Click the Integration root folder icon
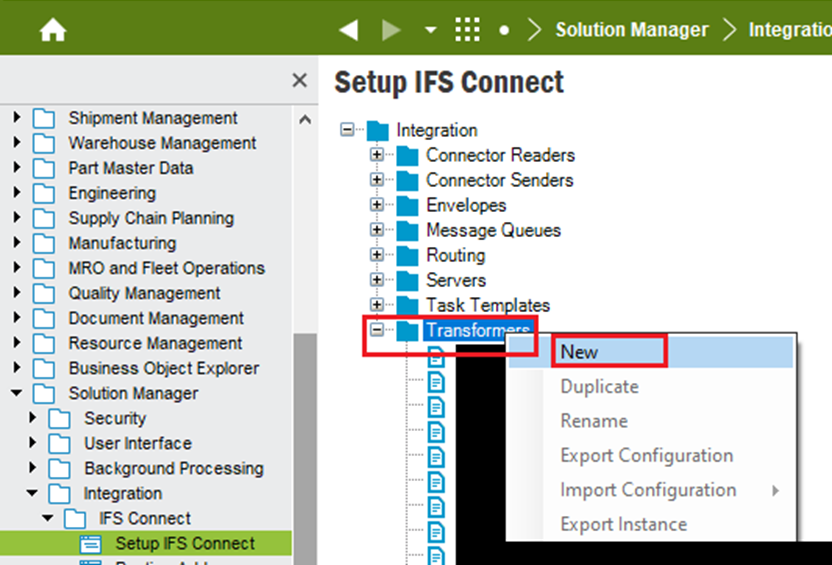Image resolution: width=832 pixels, height=565 pixels. click(x=378, y=130)
